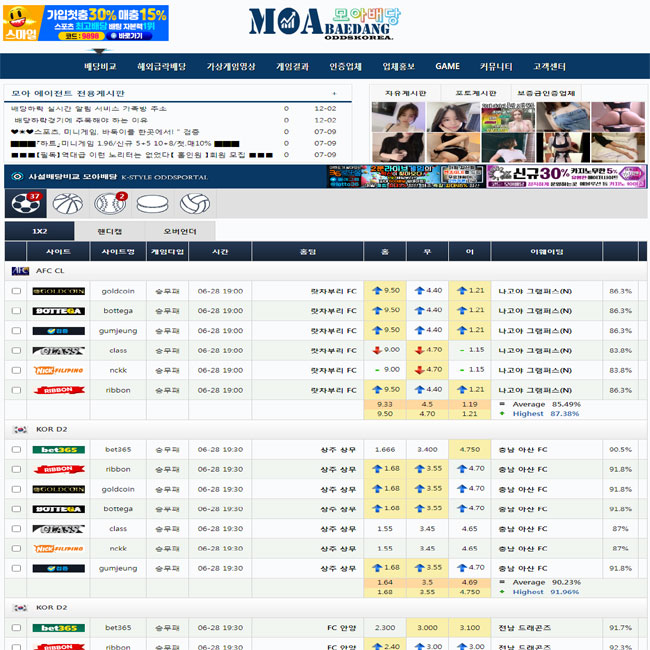Click the 스마일 30% signup banner
The image size is (650, 650).
pos(85,23)
